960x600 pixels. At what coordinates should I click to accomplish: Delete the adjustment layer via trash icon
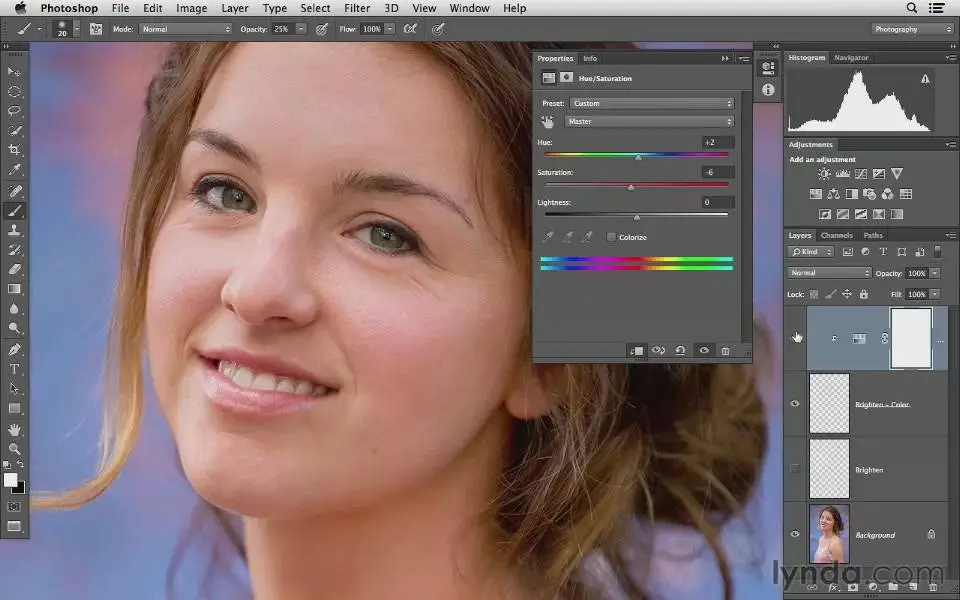point(725,351)
